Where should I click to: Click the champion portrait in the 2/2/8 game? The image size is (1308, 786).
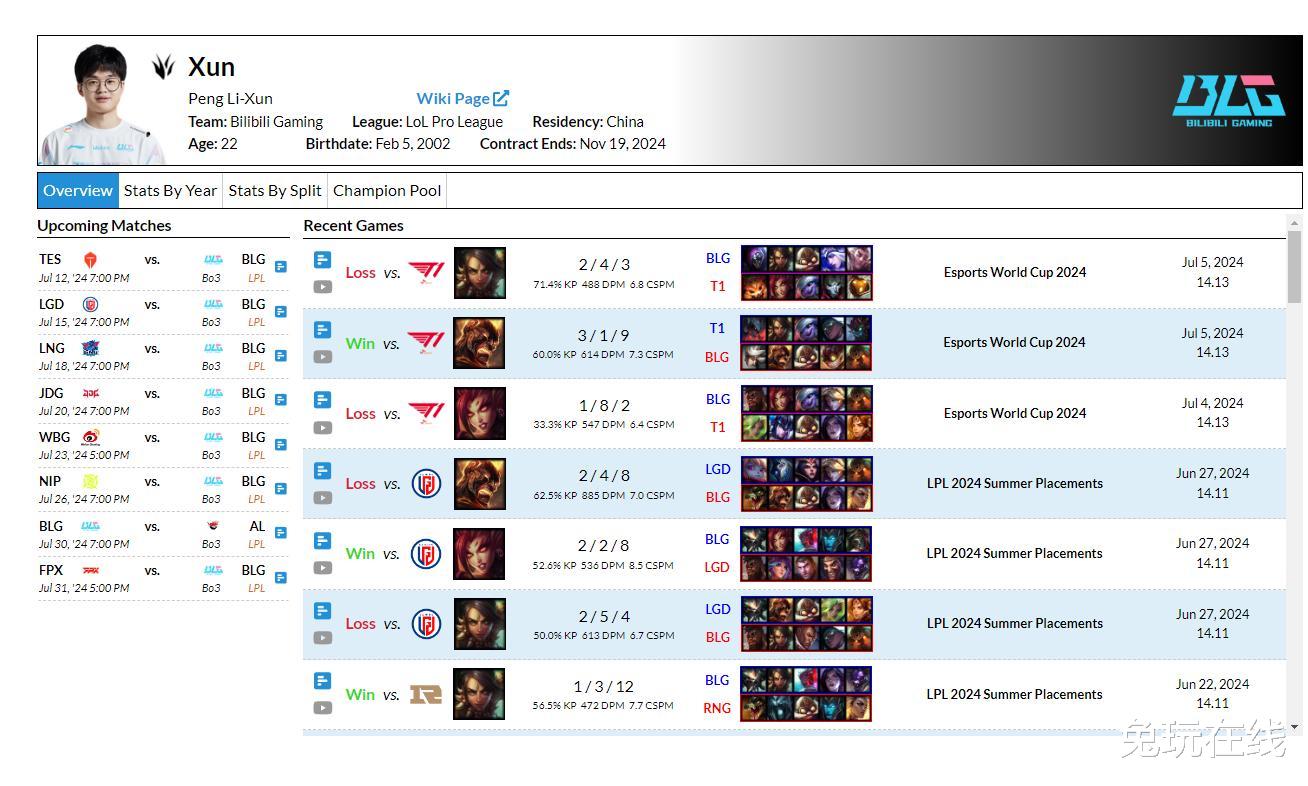[480, 553]
